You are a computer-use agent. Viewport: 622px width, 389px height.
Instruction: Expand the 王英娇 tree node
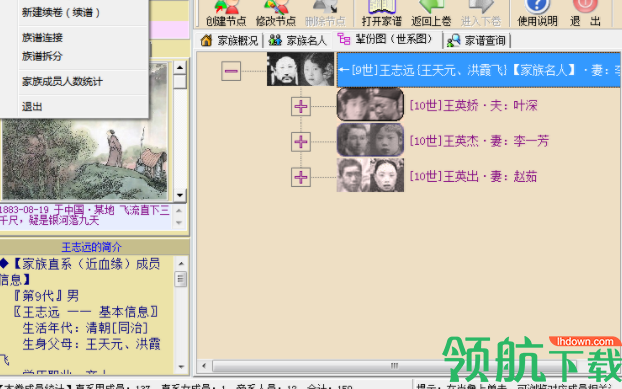[301, 106]
